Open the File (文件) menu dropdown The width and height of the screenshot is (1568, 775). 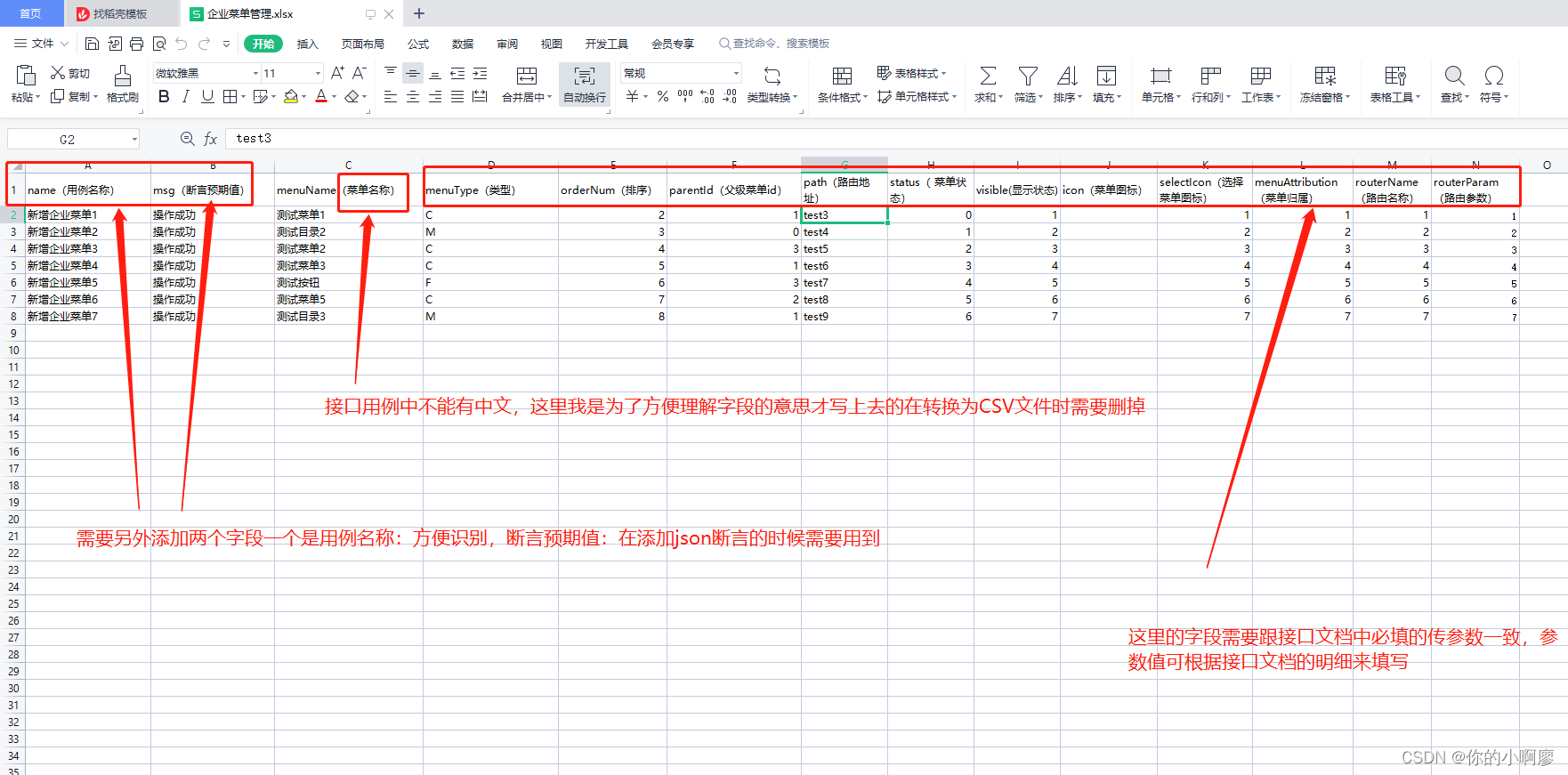tap(41, 44)
